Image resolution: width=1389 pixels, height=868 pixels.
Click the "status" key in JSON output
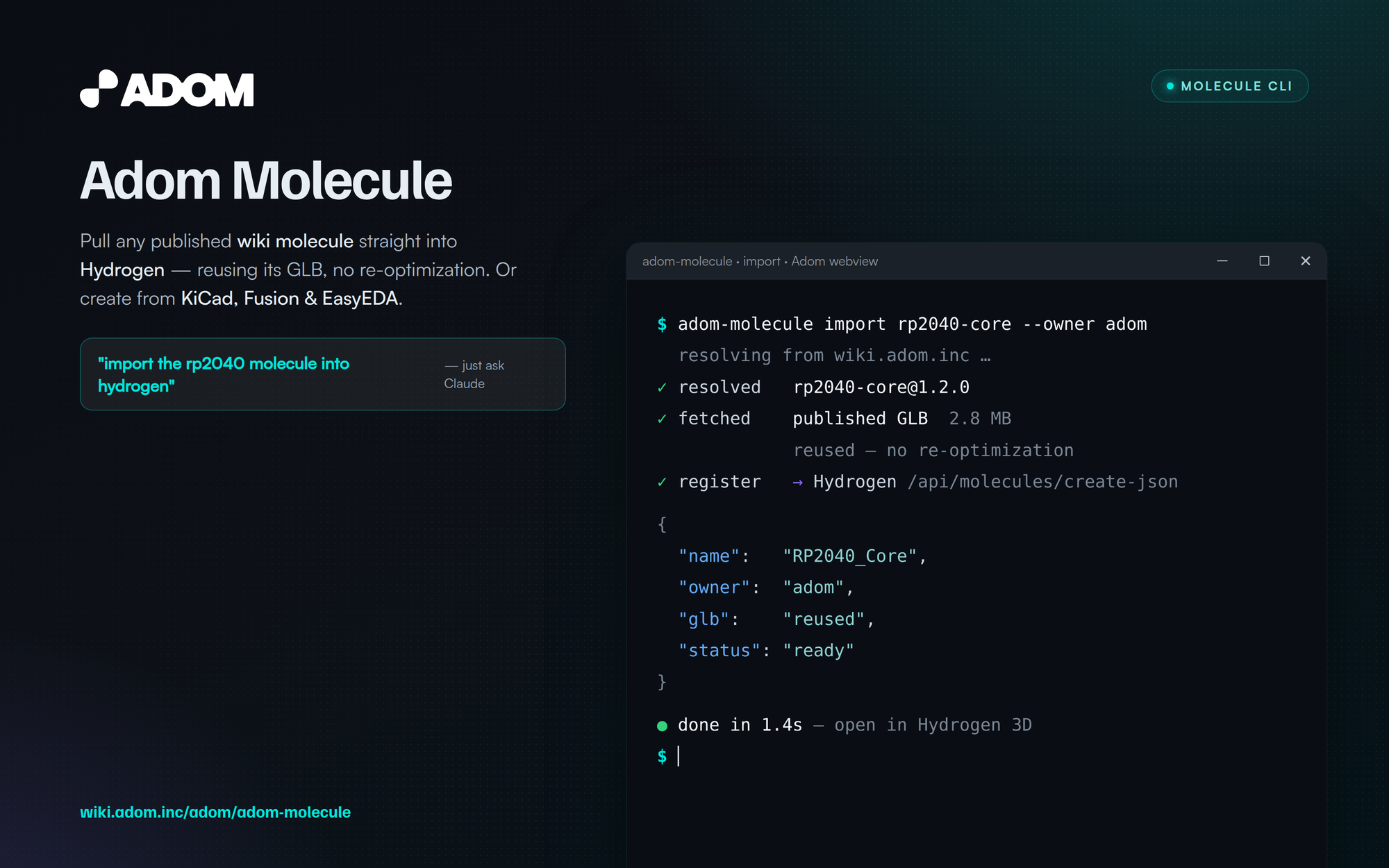tap(720, 651)
